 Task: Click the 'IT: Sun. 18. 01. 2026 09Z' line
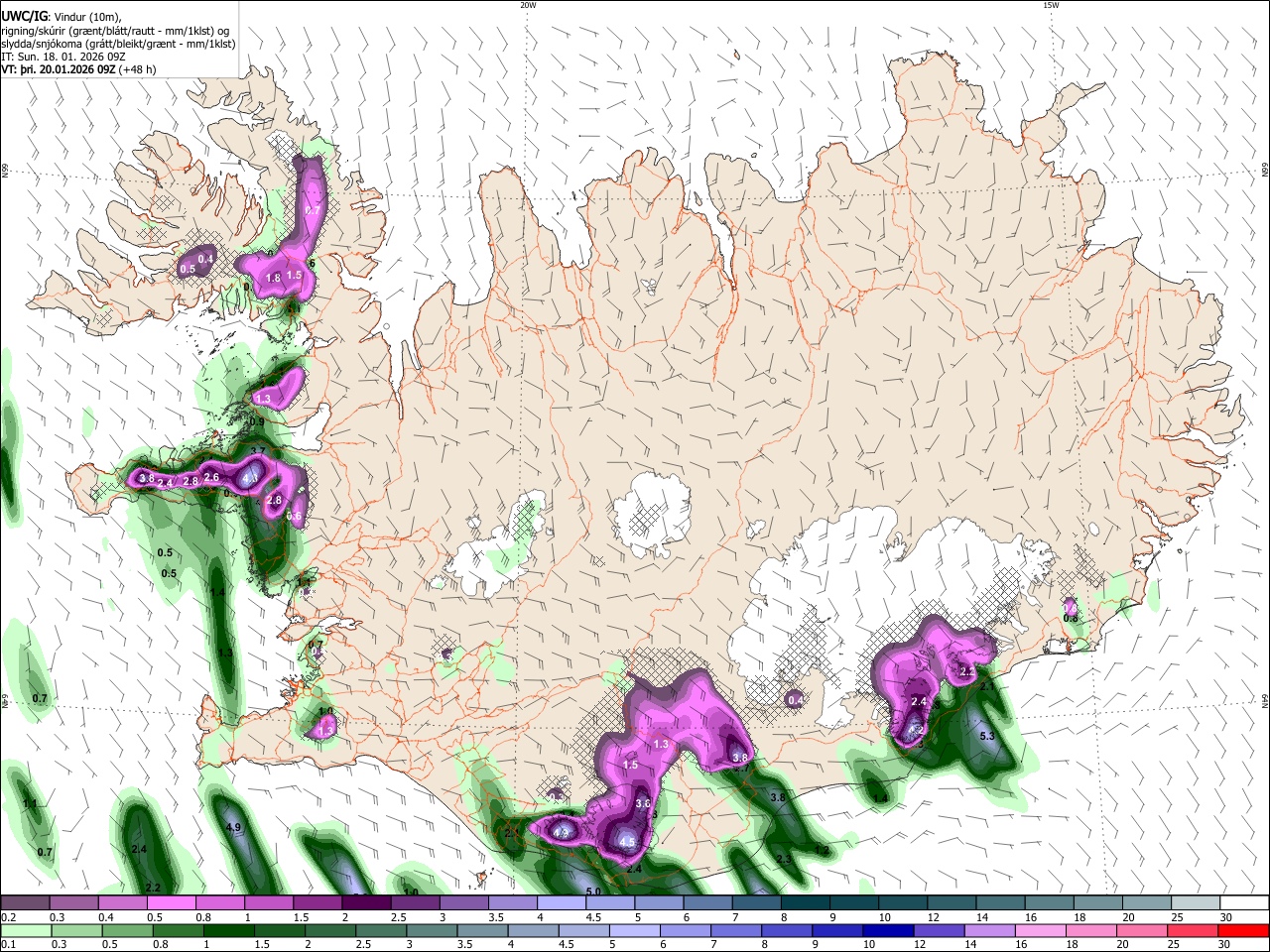[x=63, y=57]
